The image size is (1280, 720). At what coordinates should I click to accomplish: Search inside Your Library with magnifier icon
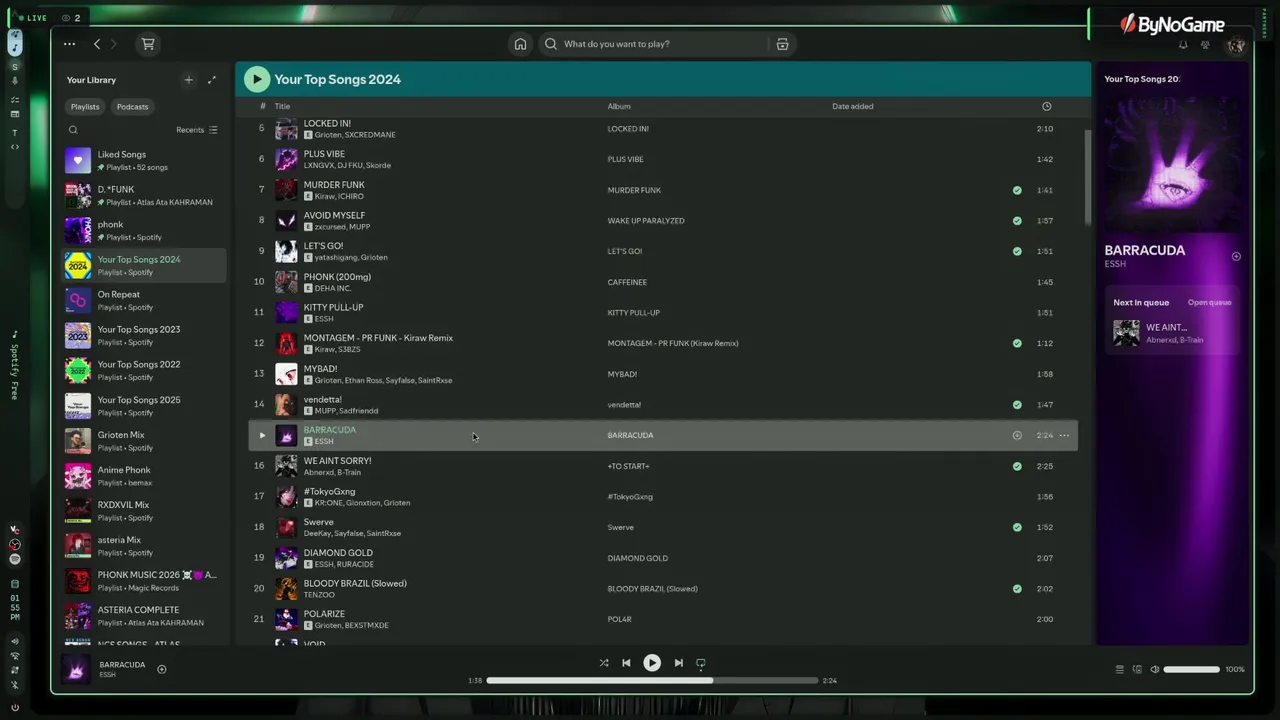[73, 130]
